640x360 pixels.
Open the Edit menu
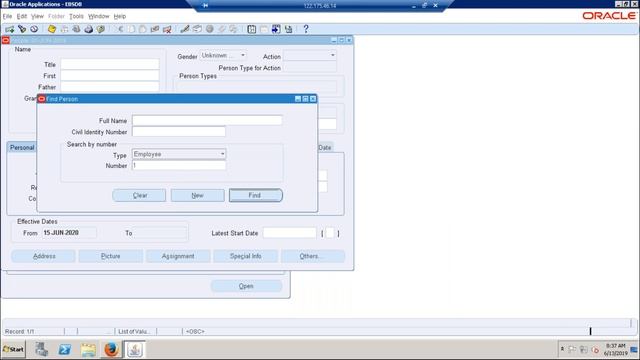pyautogui.click(x=22, y=16)
